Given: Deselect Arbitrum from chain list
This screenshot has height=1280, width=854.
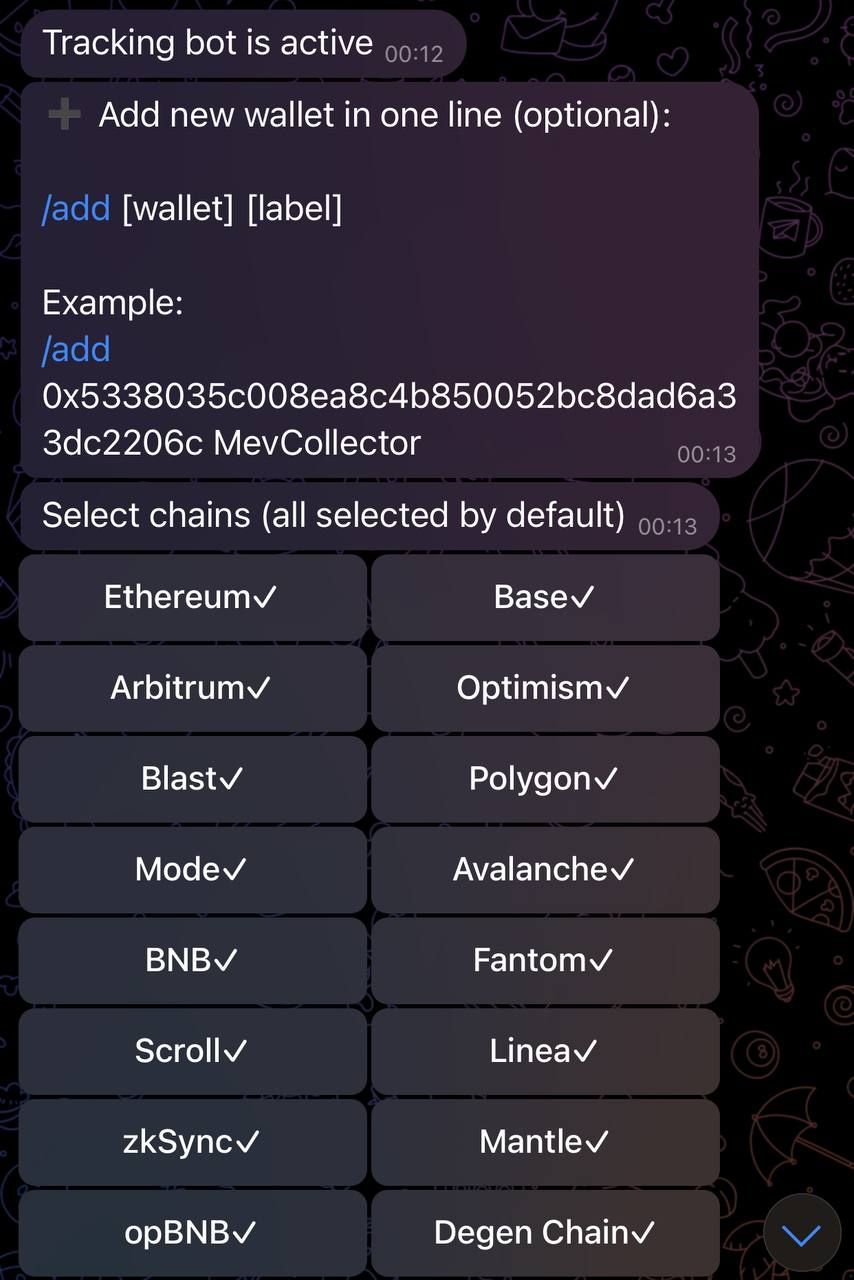Looking at the screenshot, I should point(191,687).
